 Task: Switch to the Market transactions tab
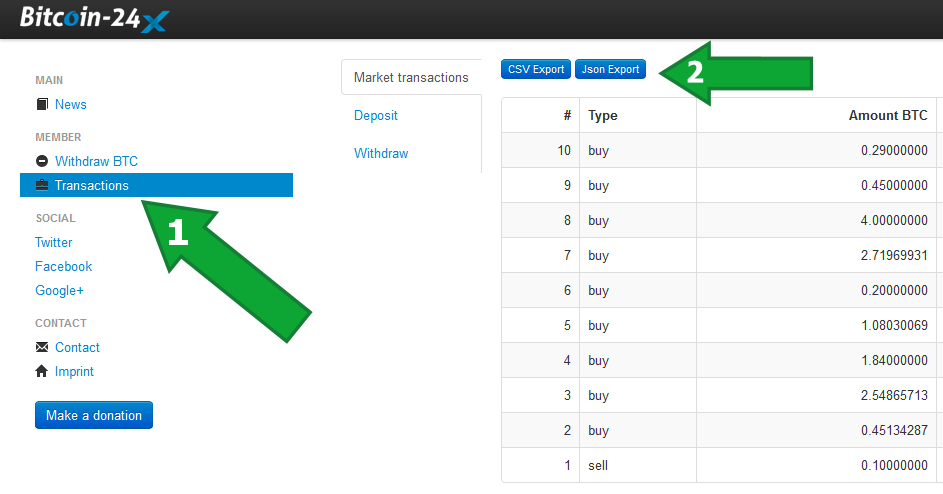411,77
